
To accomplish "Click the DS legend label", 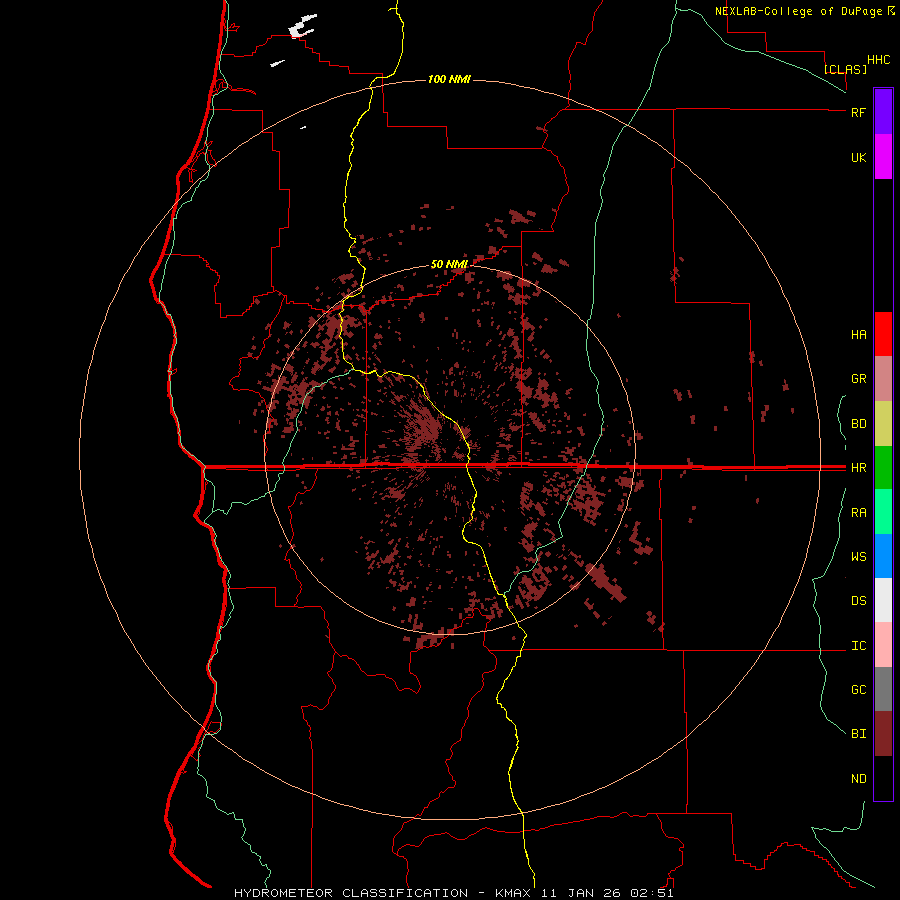I will point(858,601).
